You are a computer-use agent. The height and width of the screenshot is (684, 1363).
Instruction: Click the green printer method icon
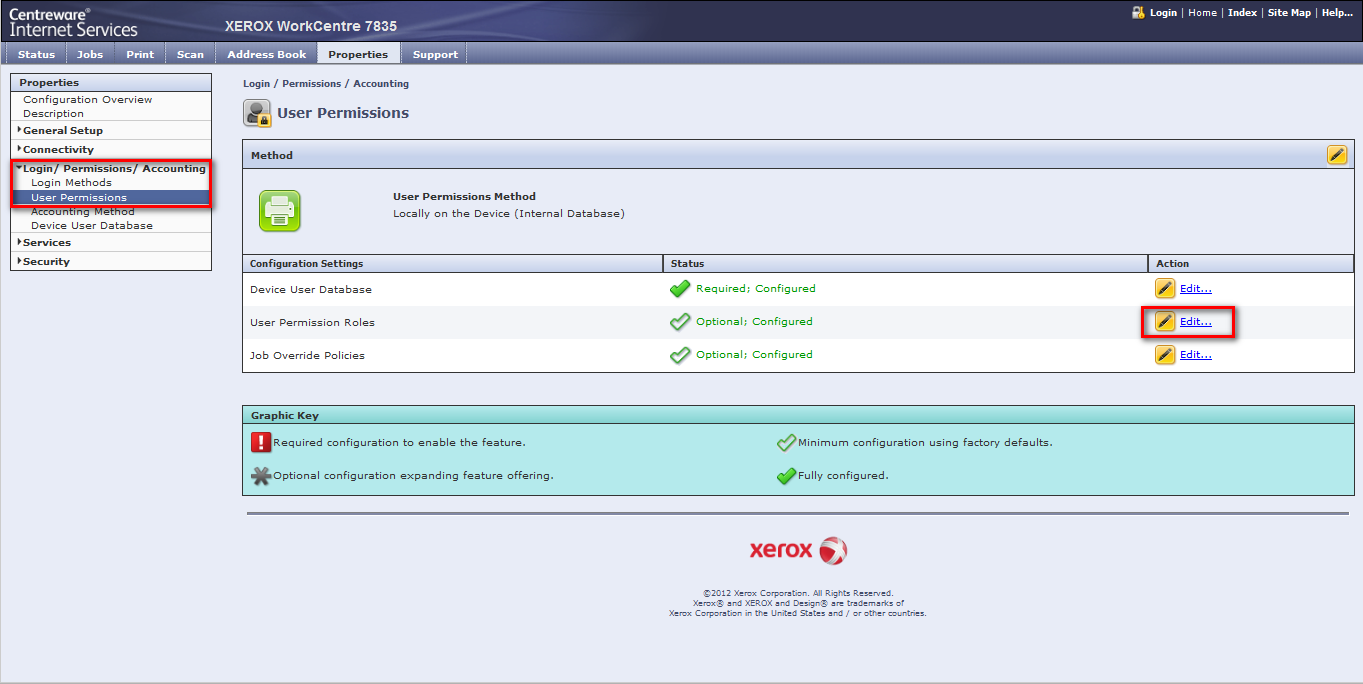[x=280, y=211]
